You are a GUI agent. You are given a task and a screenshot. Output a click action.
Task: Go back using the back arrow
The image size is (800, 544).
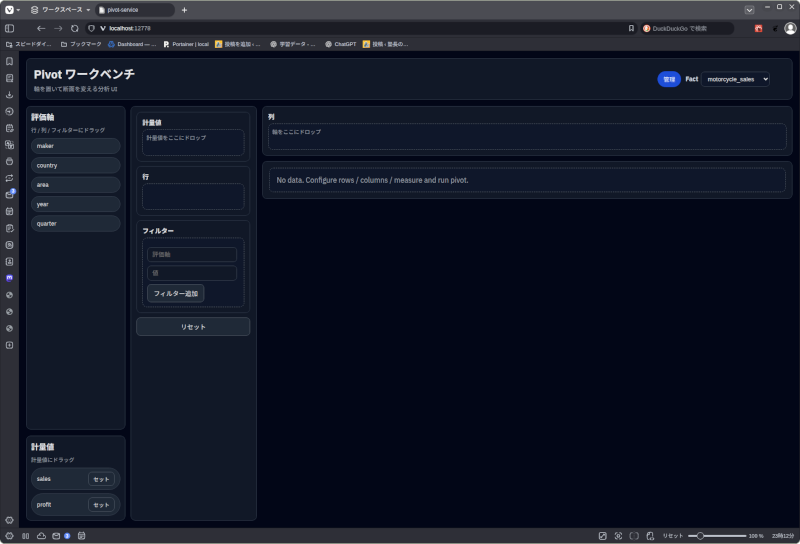pos(41,28)
